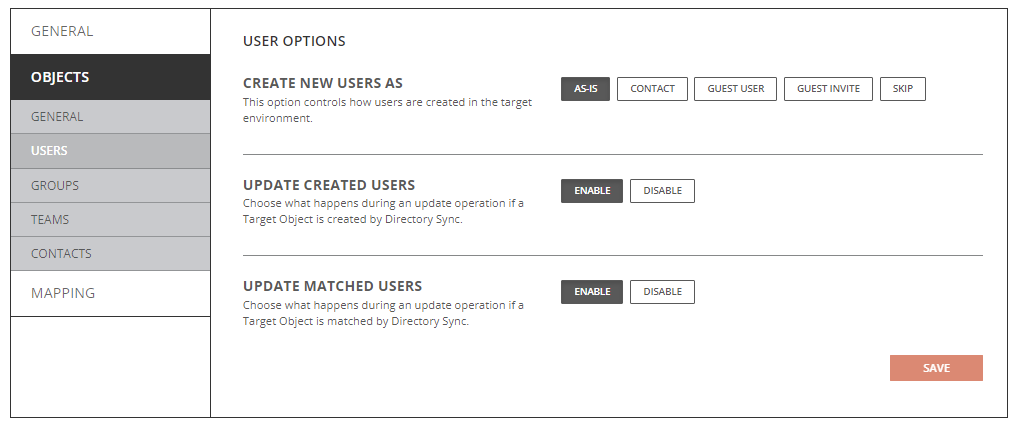The image size is (1018, 435).
Task: Select GENERAL sub-item under OBJECTS
Action: click(57, 117)
